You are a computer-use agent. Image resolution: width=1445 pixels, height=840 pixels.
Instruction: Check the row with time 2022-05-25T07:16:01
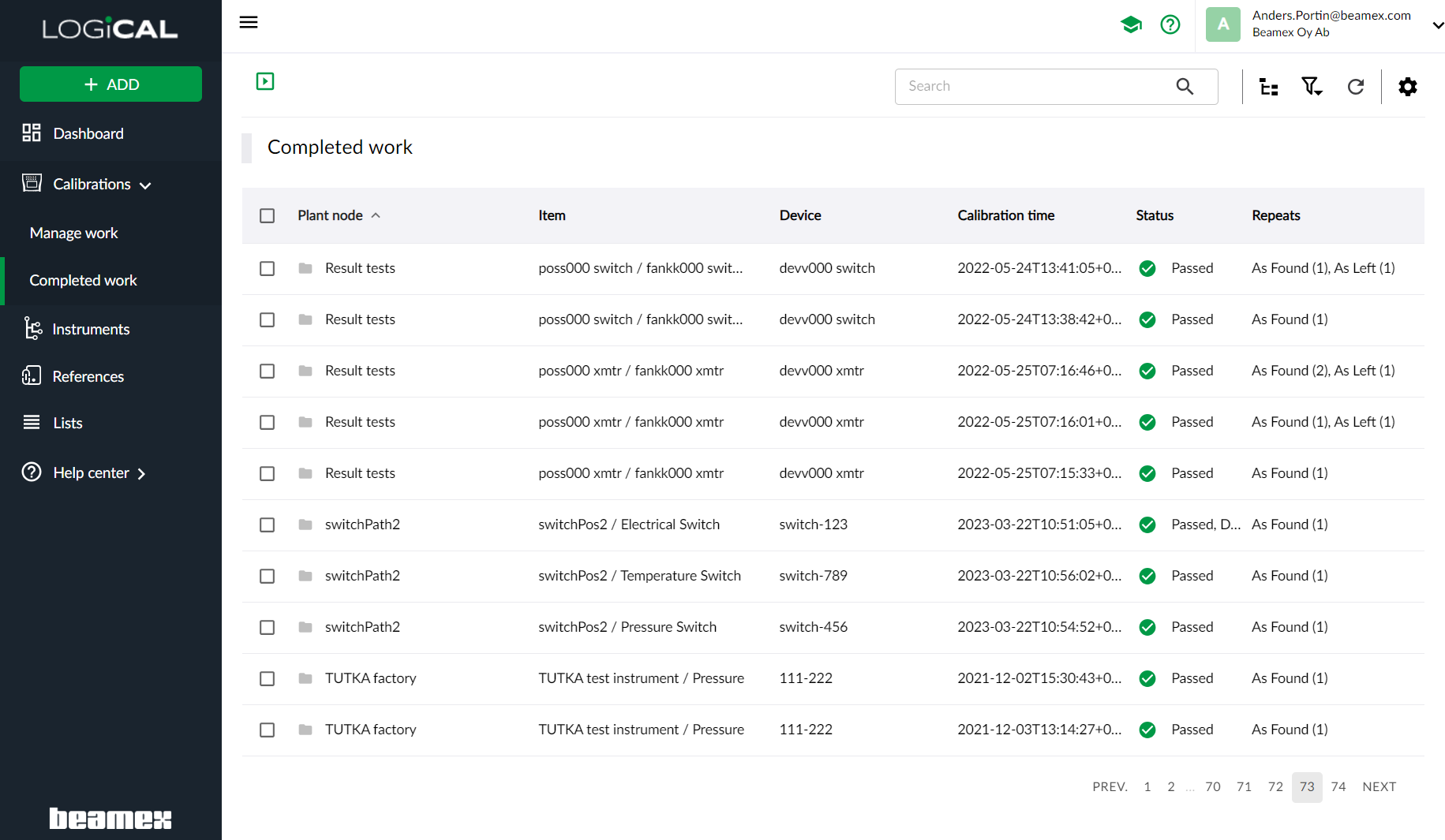click(x=268, y=422)
